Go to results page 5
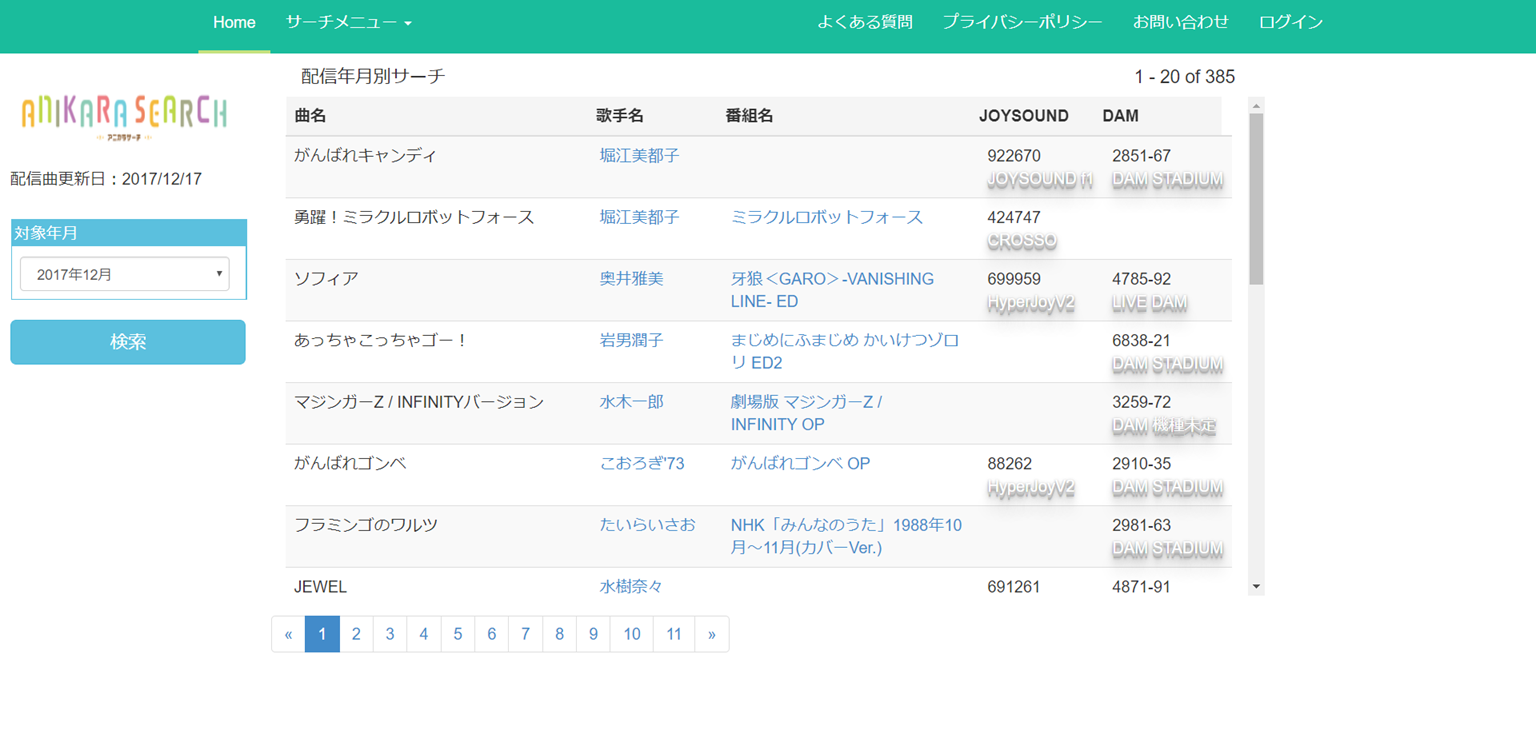Viewport: 1536px width, 730px height. pos(457,634)
